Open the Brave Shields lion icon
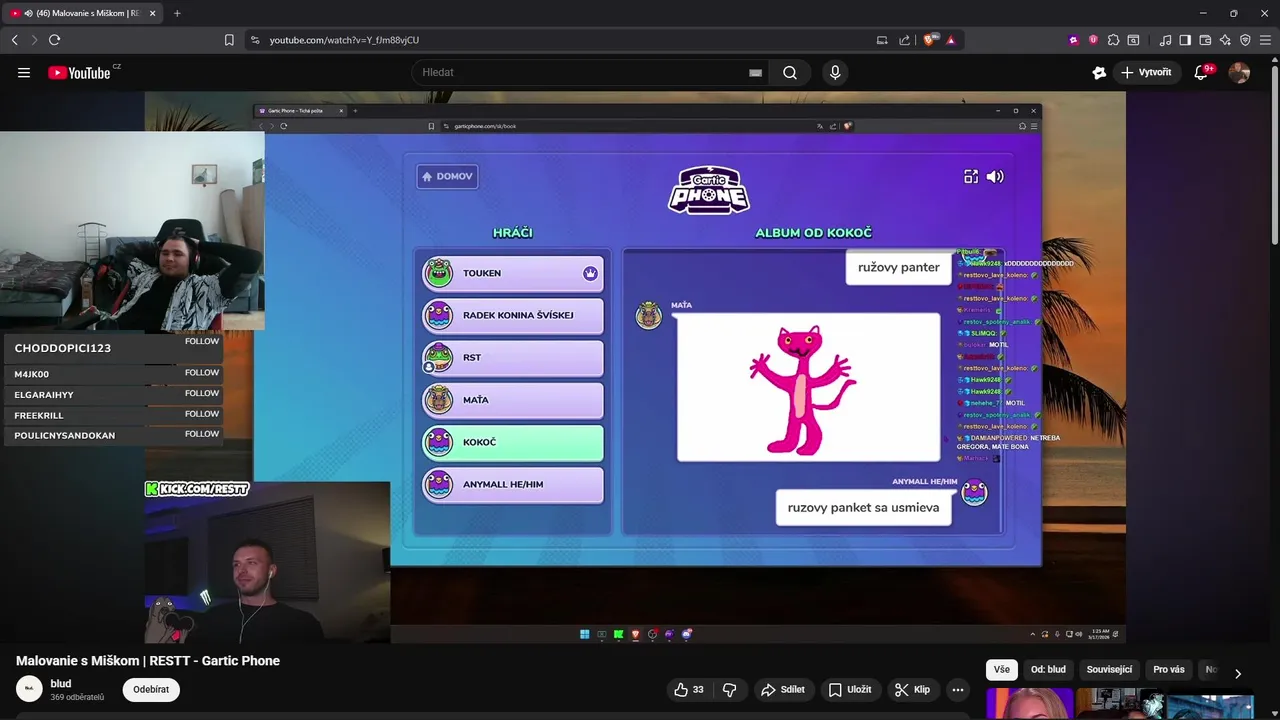The width and height of the screenshot is (1280, 720). click(x=929, y=40)
